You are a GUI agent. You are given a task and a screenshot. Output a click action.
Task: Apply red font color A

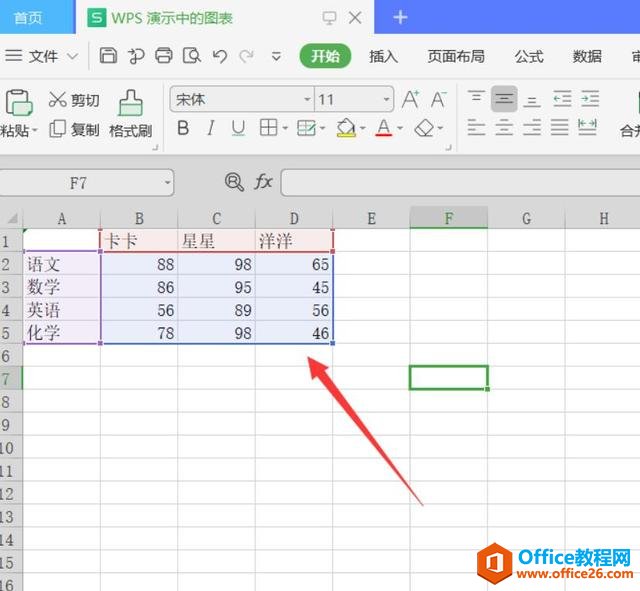[384, 128]
